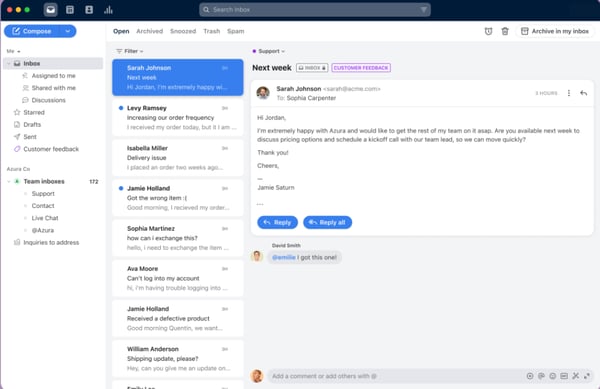Click the search filter funnel icon
The image size is (600, 389).
pyautogui.click(x=424, y=10)
